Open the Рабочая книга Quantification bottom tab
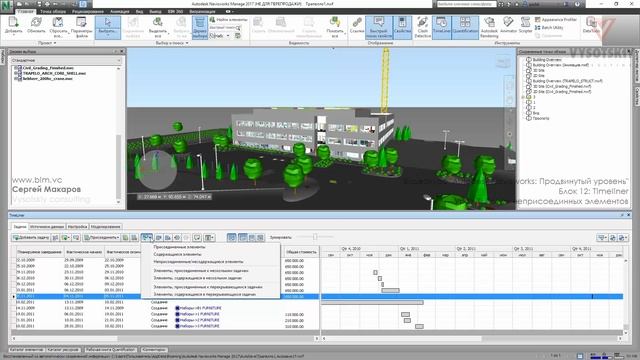 click(x=110, y=350)
